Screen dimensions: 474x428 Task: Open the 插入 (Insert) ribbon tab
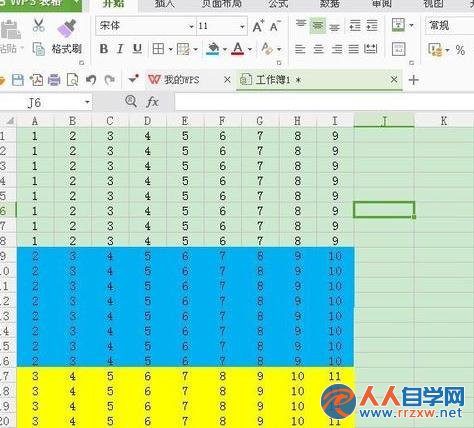pyautogui.click(x=165, y=4)
